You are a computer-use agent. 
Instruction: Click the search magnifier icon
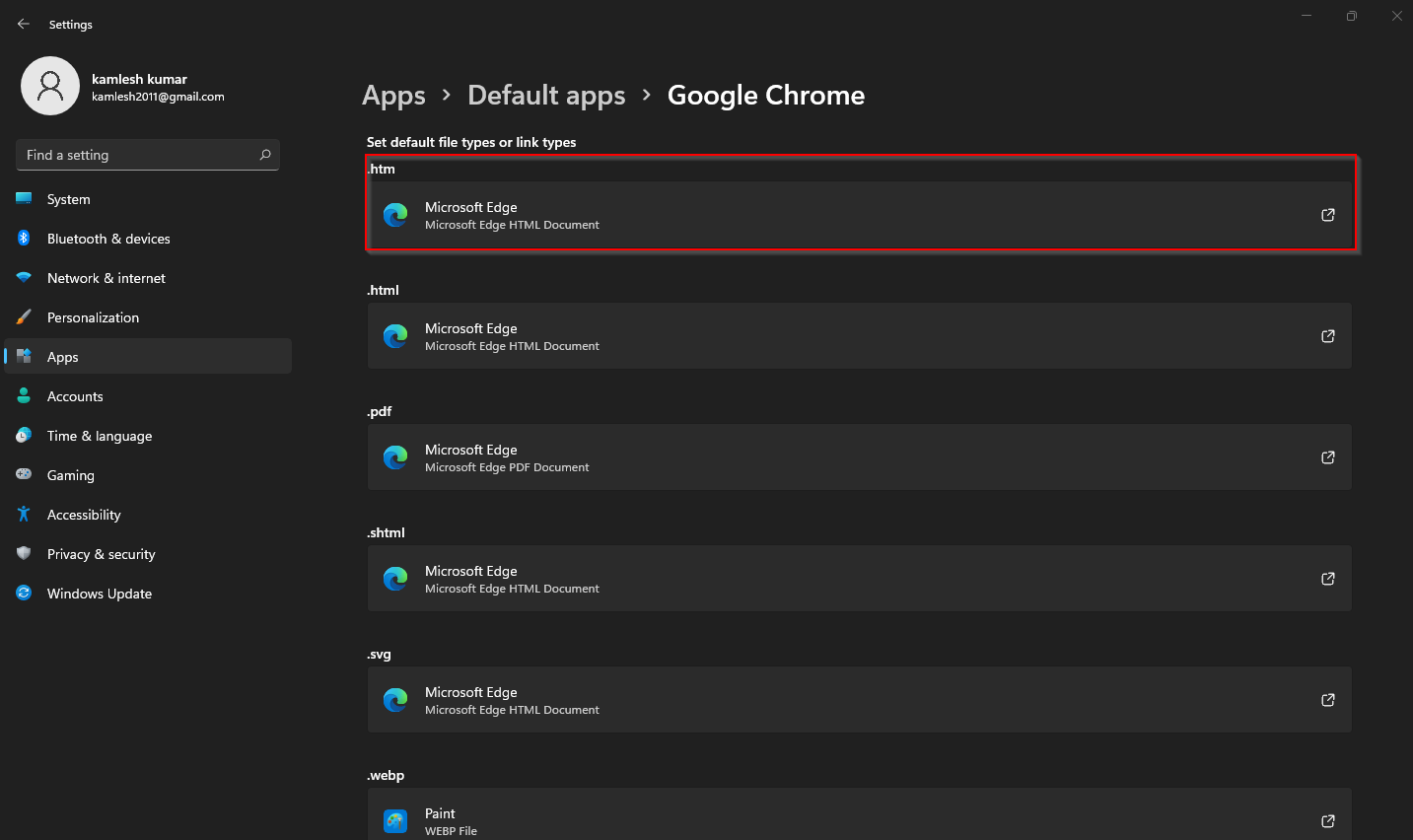[265, 155]
